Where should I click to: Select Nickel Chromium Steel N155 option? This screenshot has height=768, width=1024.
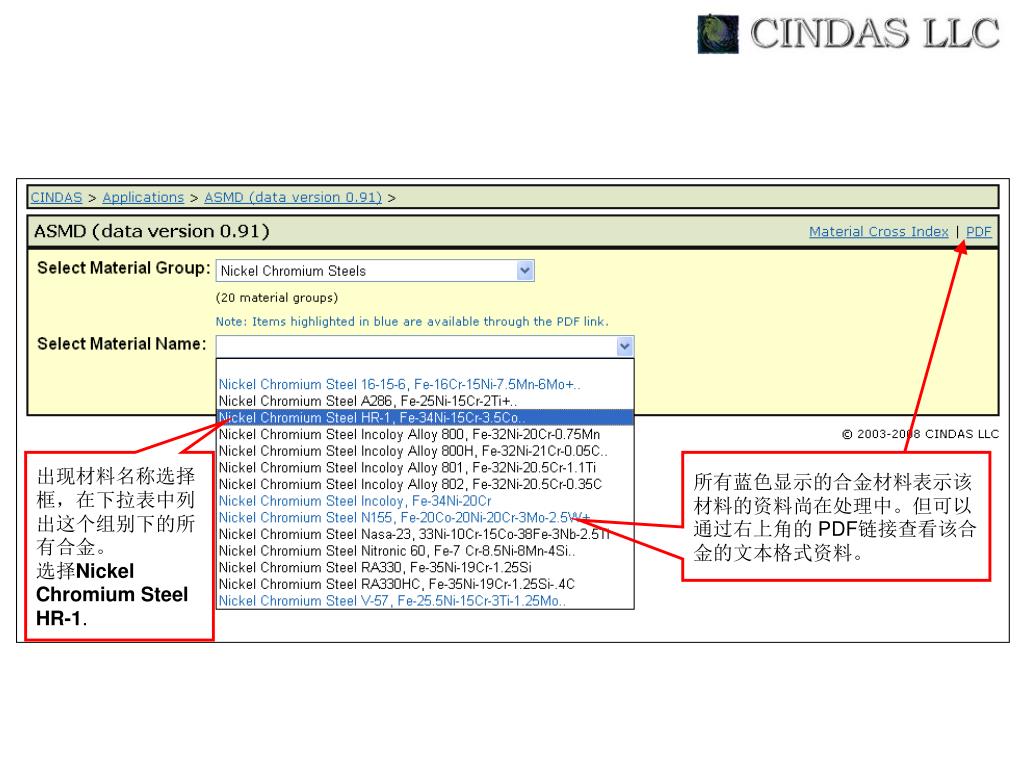[x=425, y=517]
